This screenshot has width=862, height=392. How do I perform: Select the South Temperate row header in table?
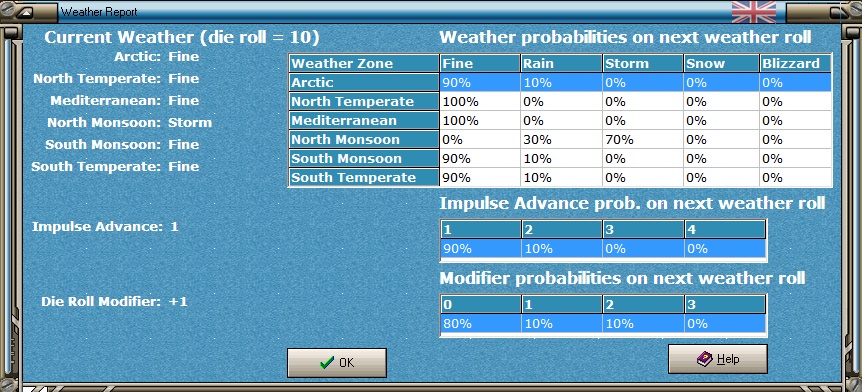point(364,177)
